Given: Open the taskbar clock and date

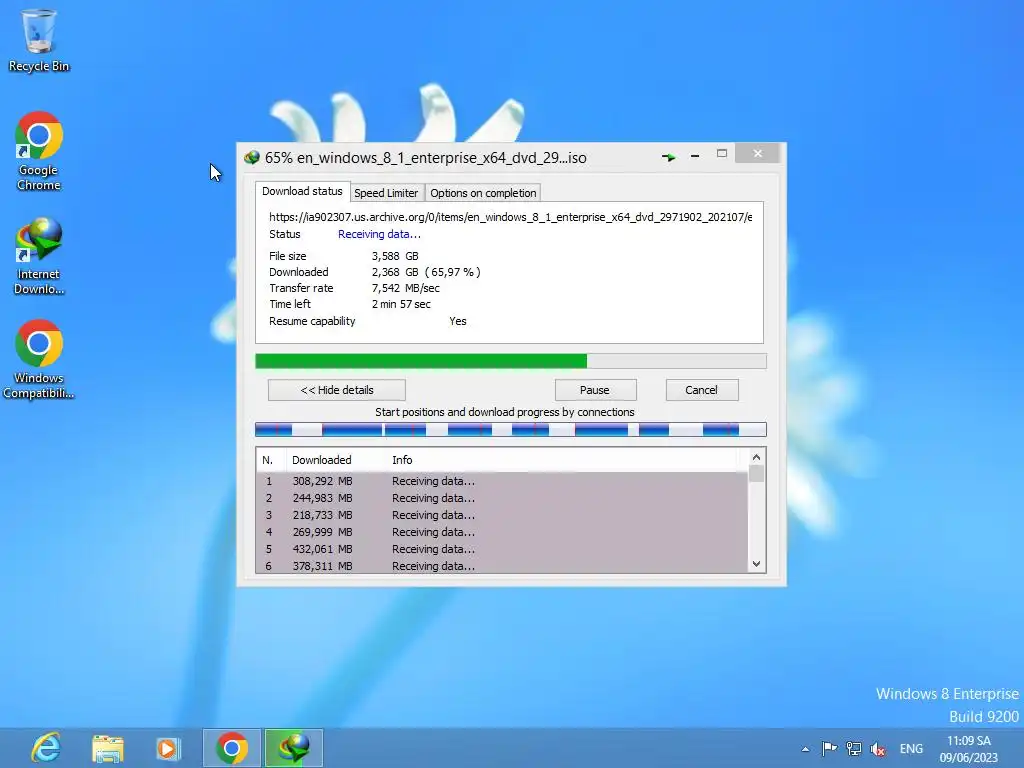Looking at the screenshot, I should (x=968, y=749).
